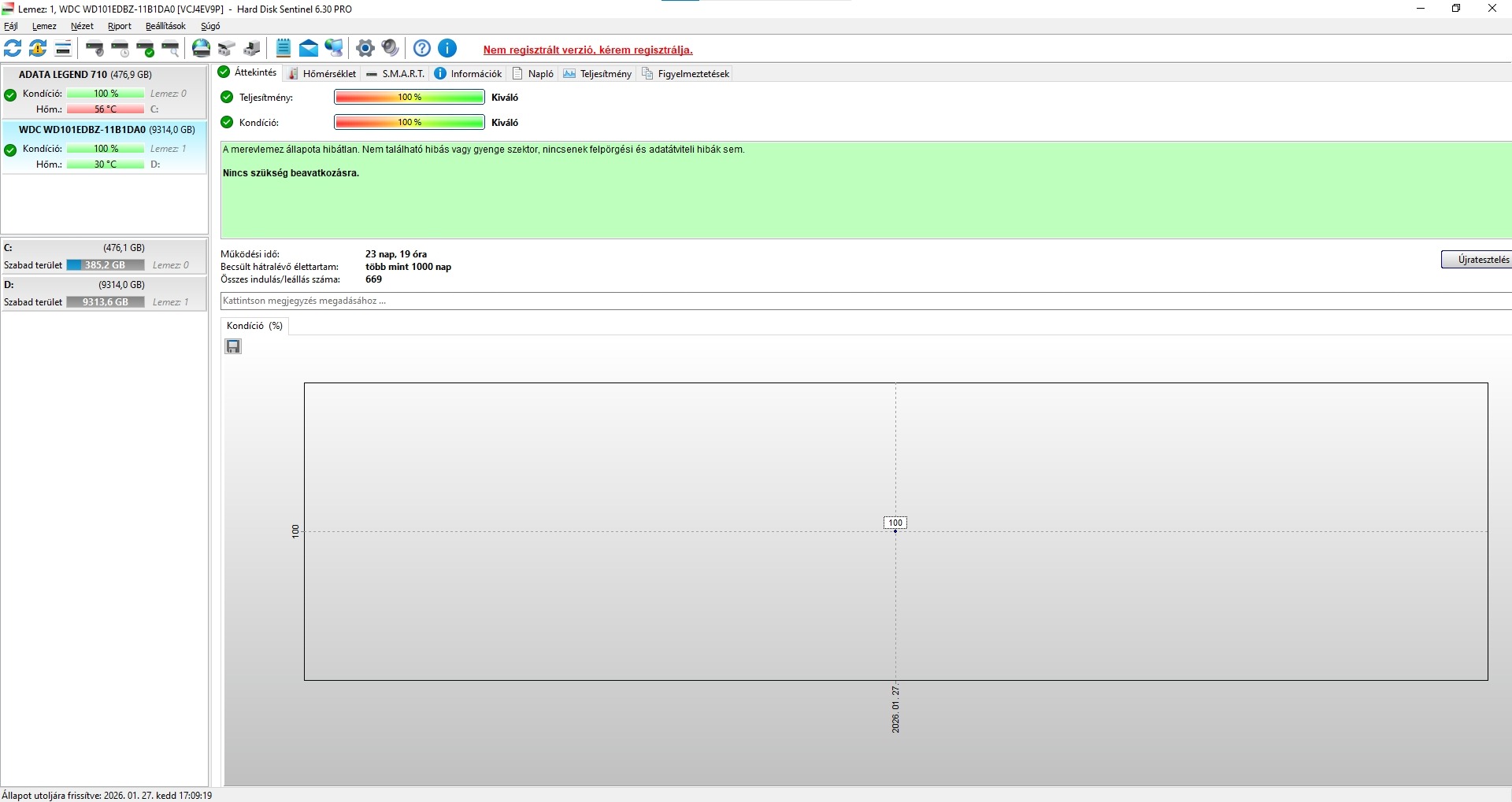Screen dimensions: 1512x802
Task: Click the green status check of ADATA disk
Action: [10, 95]
